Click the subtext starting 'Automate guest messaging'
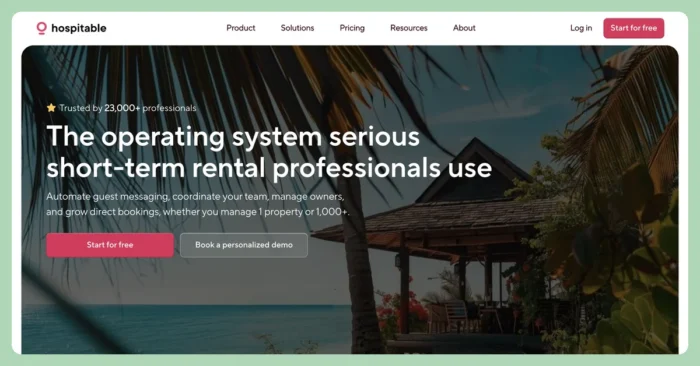This screenshot has width=700, height=366. tap(195, 196)
